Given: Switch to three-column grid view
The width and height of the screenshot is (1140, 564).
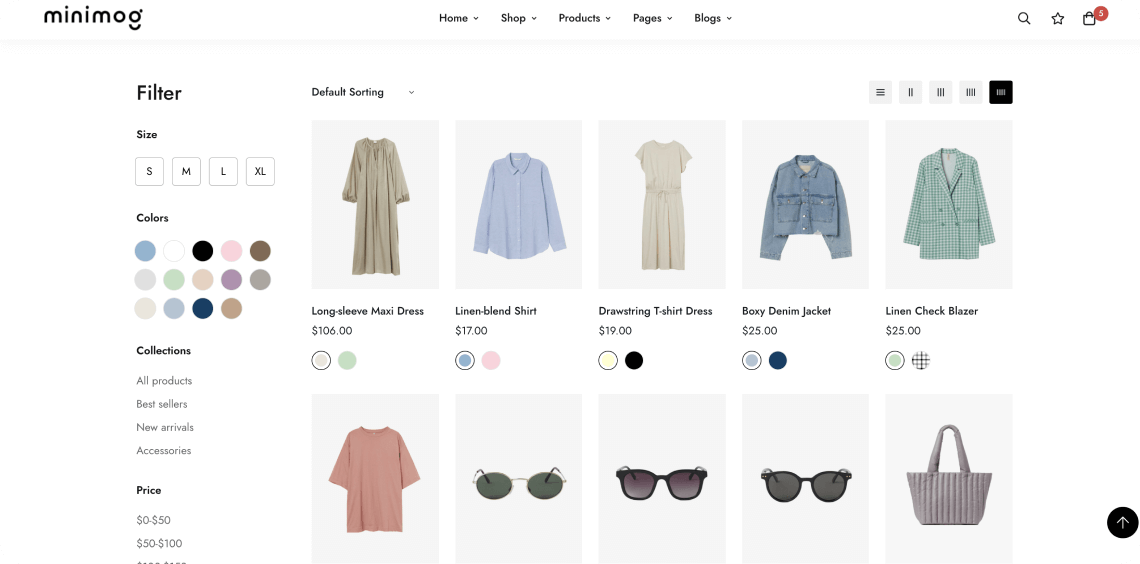Looking at the screenshot, I should [x=940, y=92].
